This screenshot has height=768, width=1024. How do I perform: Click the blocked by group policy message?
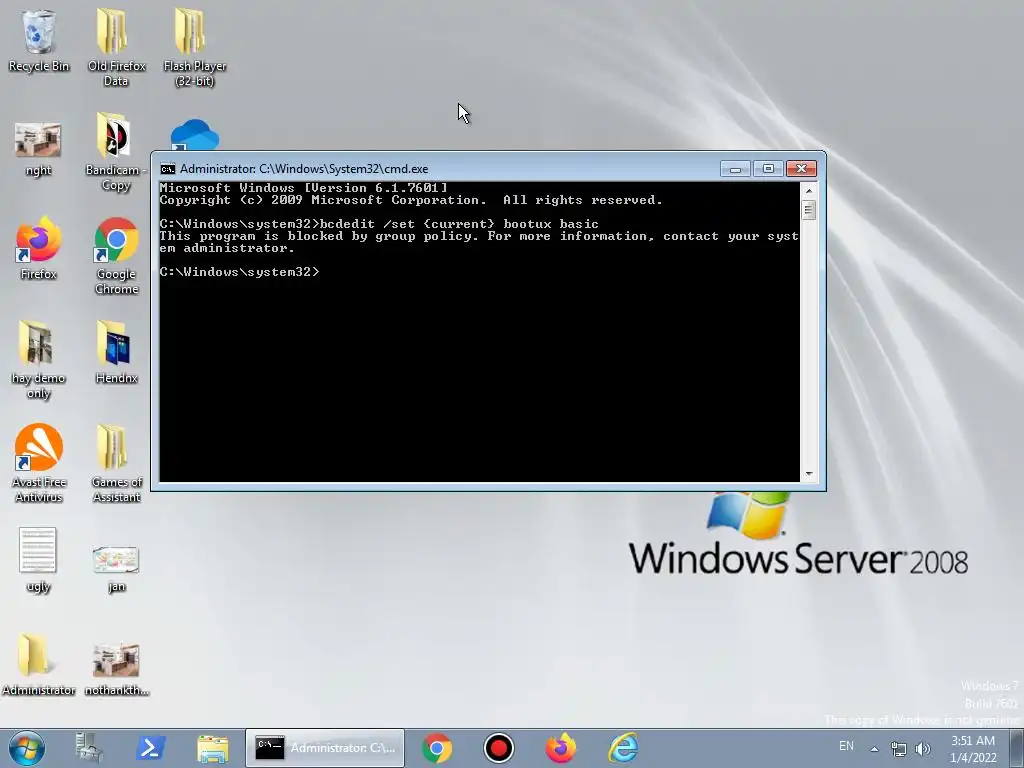[x=479, y=242]
